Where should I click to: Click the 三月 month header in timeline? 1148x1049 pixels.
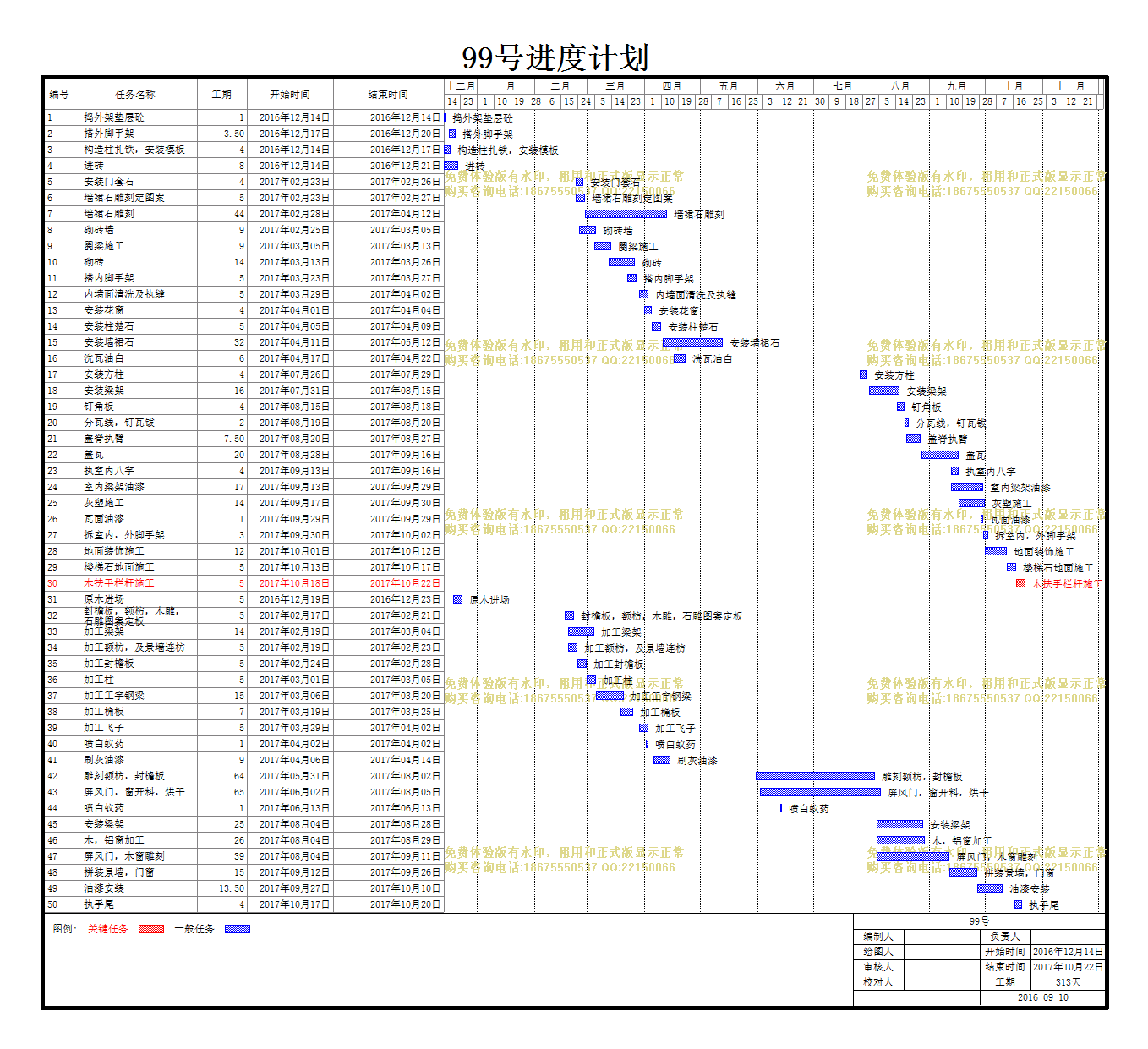click(x=615, y=86)
